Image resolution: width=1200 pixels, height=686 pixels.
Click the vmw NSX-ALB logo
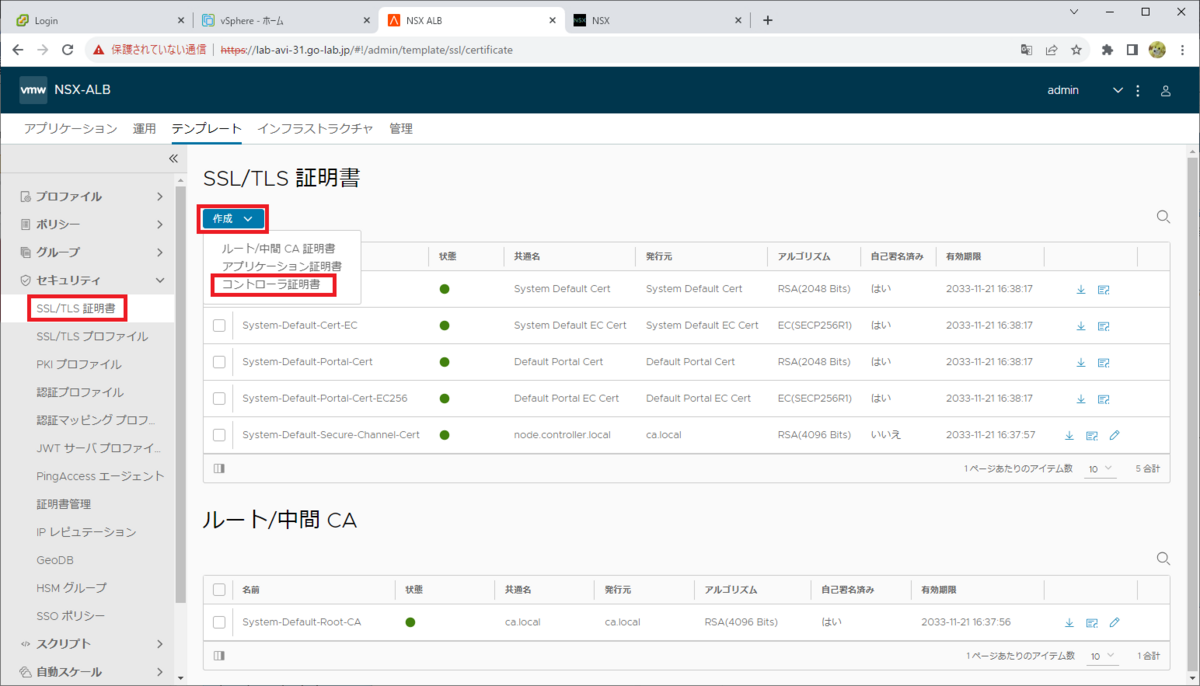coord(65,90)
